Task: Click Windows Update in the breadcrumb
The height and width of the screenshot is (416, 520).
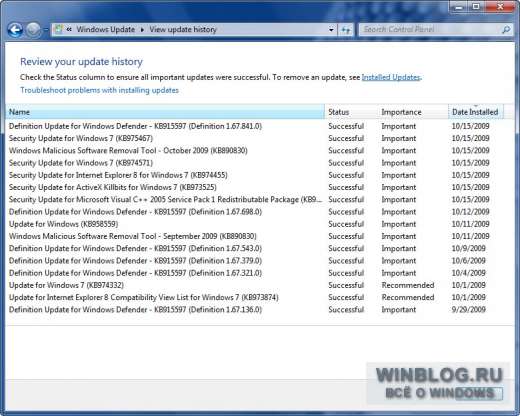Action: click(x=106, y=29)
